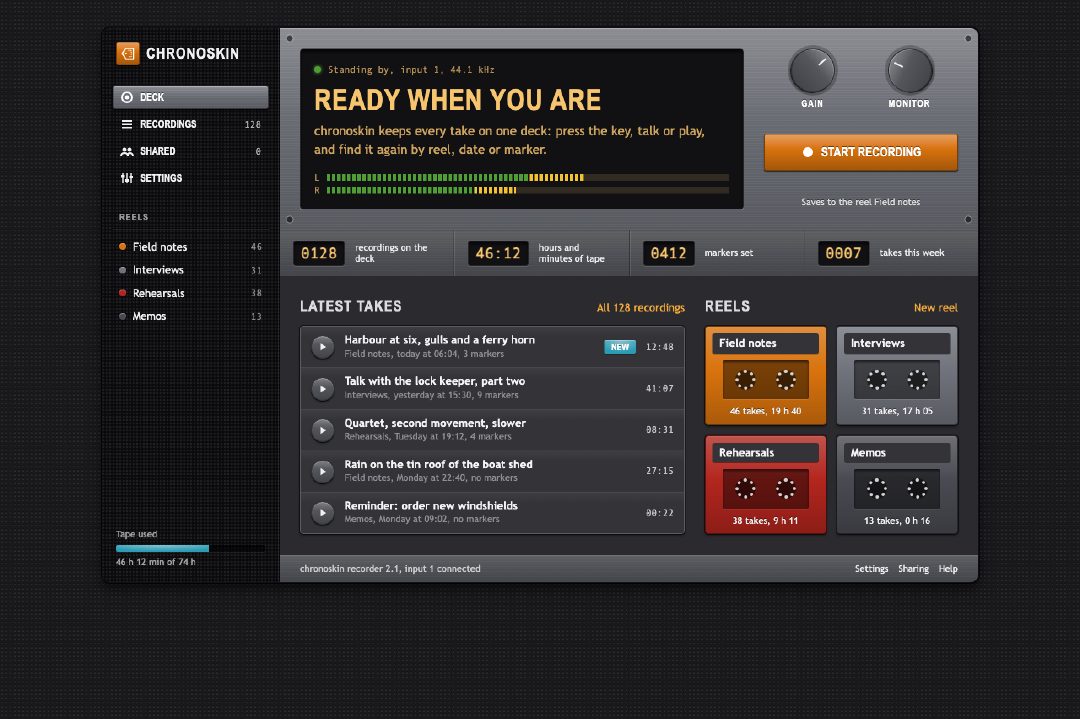Create a New reel
This screenshot has height=719, width=1080.
pyautogui.click(x=935, y=308)
